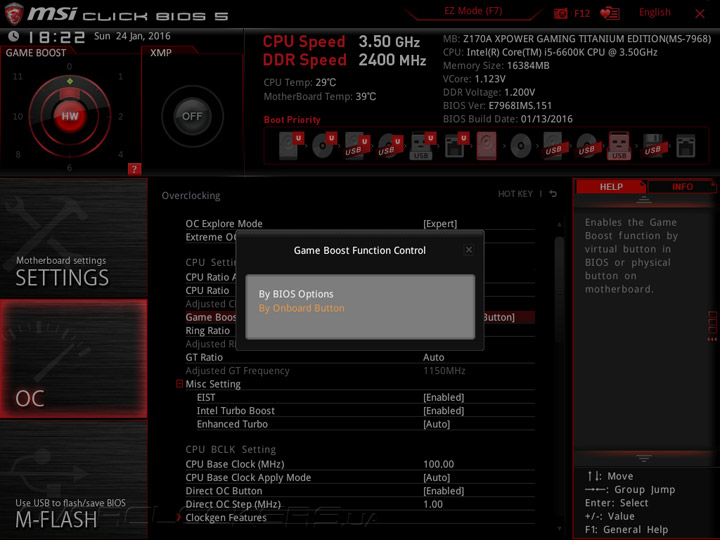Select the legacy USB hard disk boot icon
This screenshot has height=540, width=720.
coord(554,146)
